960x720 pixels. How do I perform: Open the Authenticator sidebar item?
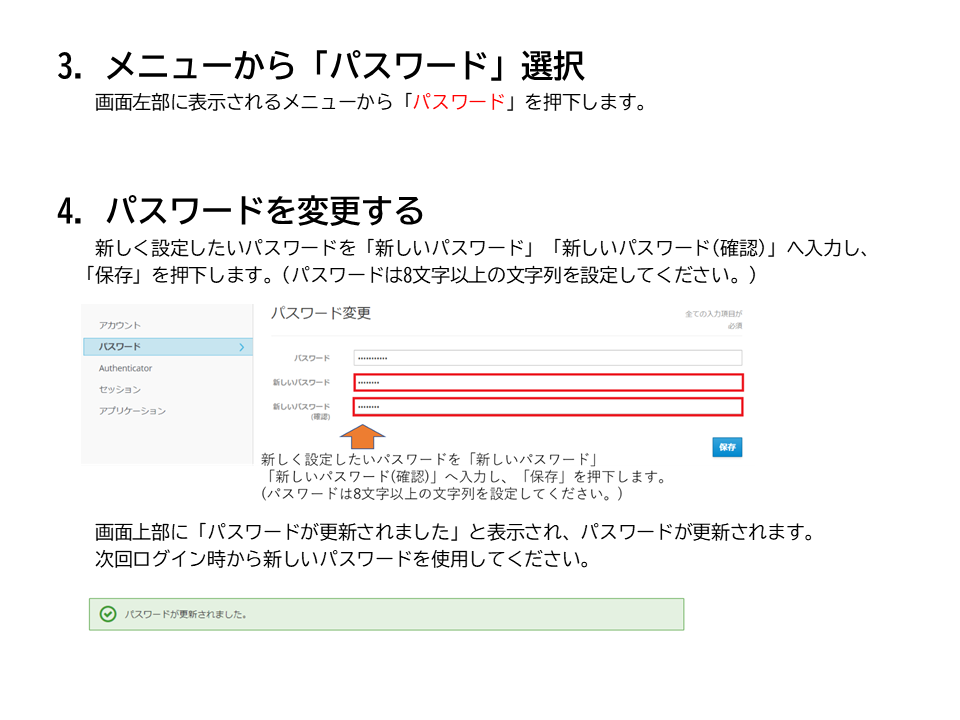click(x=126, y=368)
